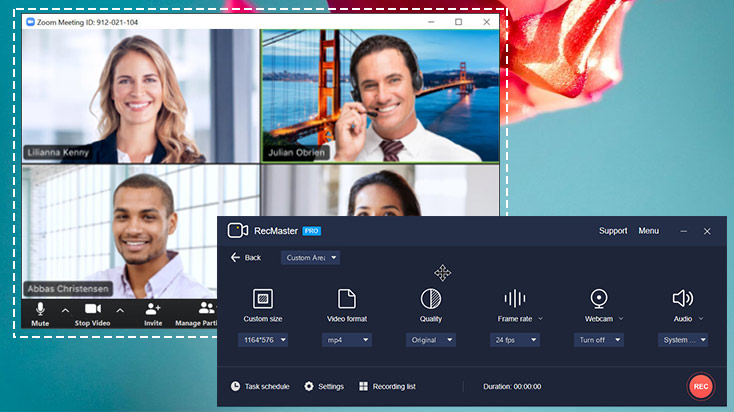Minimize the RecMaster window
Viewport: 734px width, 412px height.
point(684,231)
